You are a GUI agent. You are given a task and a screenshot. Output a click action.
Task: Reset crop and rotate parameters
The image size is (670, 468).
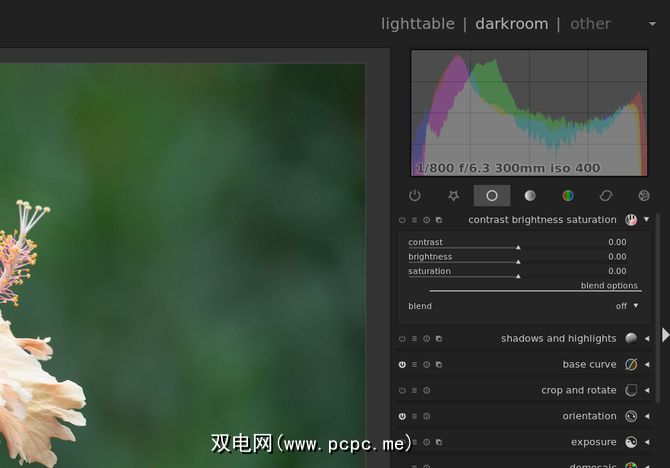426,390
